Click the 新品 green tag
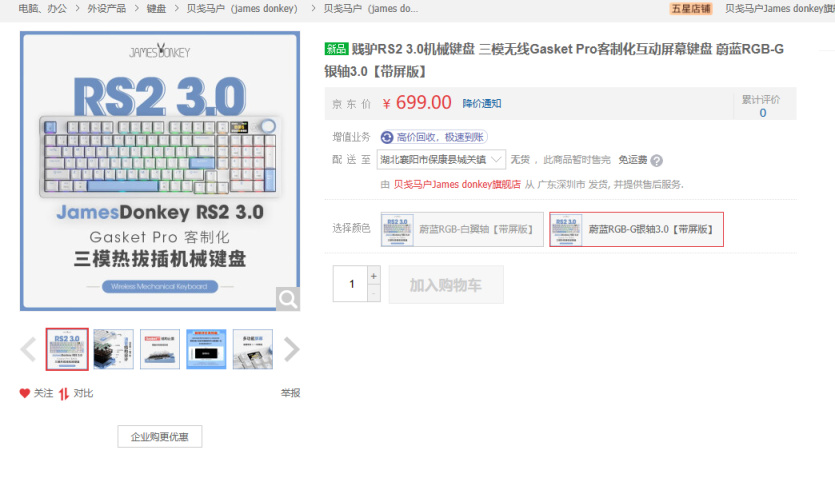The width and height of the screenshot is (835, 486). click(336, 49)
